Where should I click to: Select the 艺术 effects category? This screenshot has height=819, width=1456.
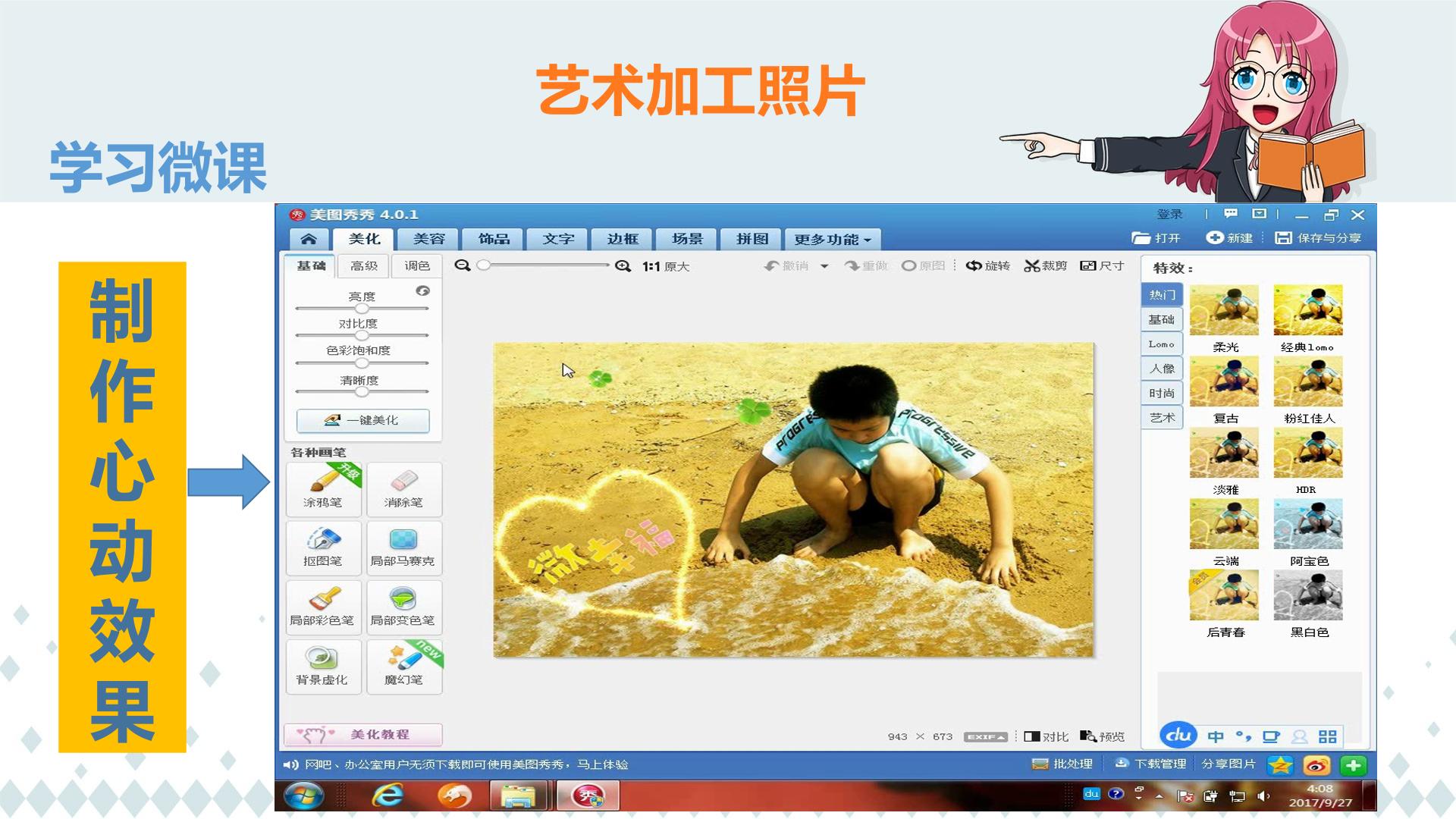(1162, 417)
